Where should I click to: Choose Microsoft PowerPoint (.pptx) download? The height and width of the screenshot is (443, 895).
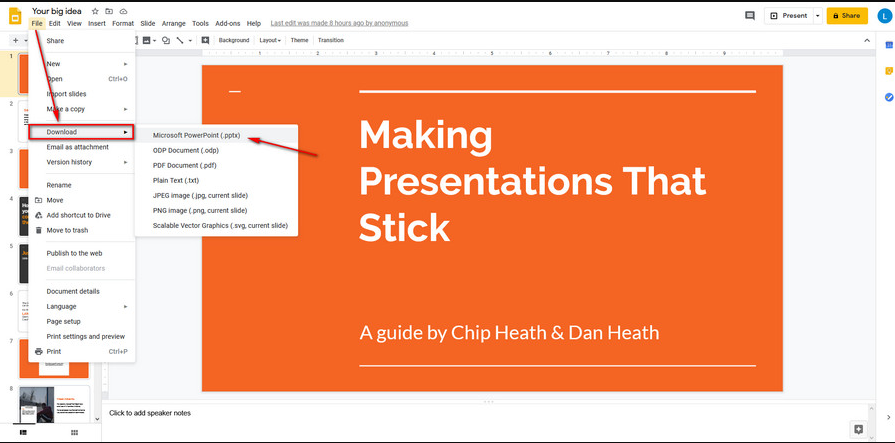coord(196,135)
